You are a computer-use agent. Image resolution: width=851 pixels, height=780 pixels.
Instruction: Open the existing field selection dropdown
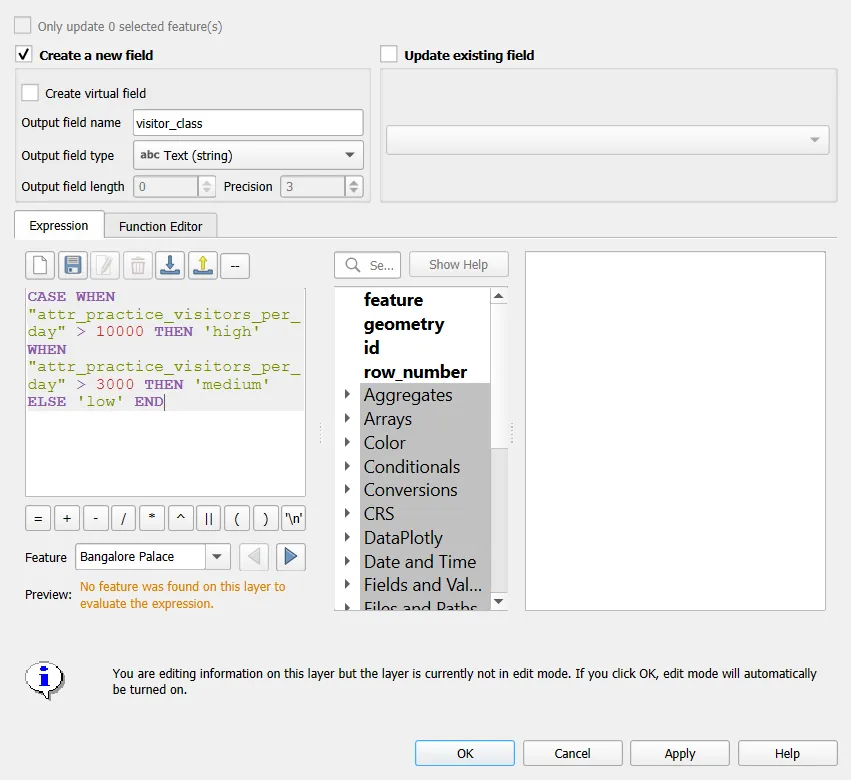click(607, 140)
